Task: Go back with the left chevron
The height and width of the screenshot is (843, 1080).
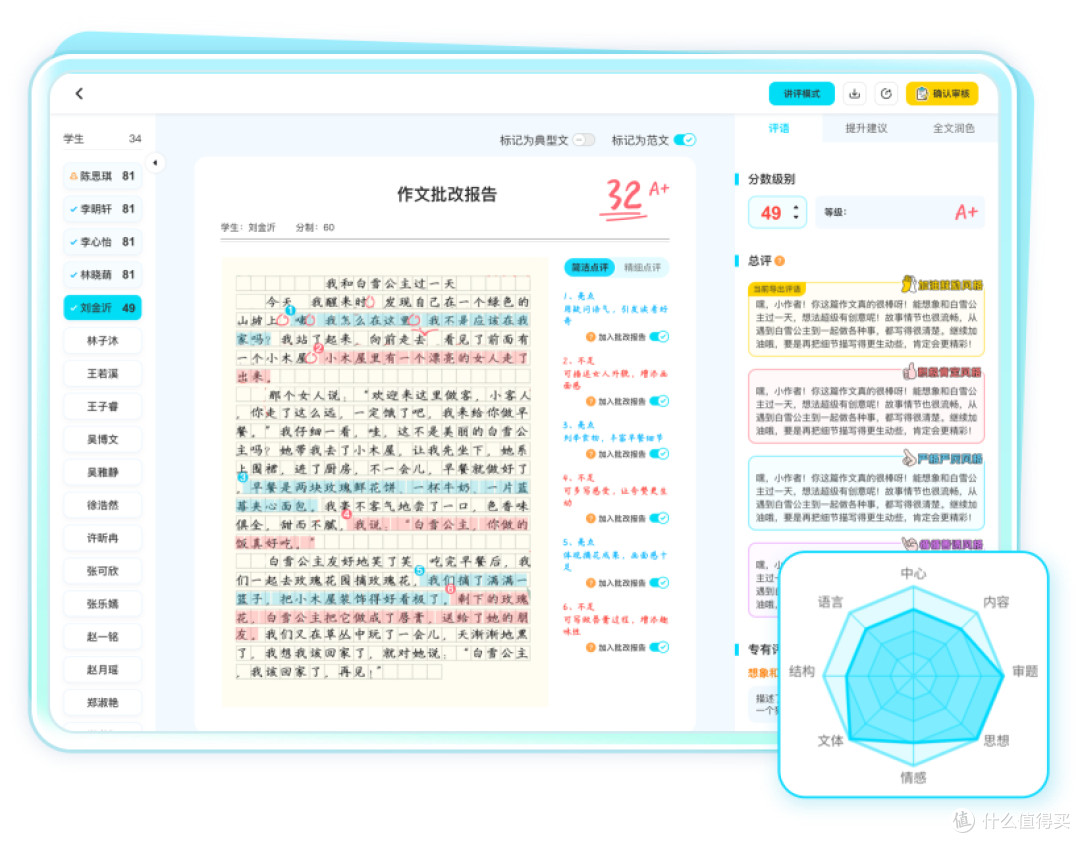Action: pyautogui.click(x=79, y=93)
